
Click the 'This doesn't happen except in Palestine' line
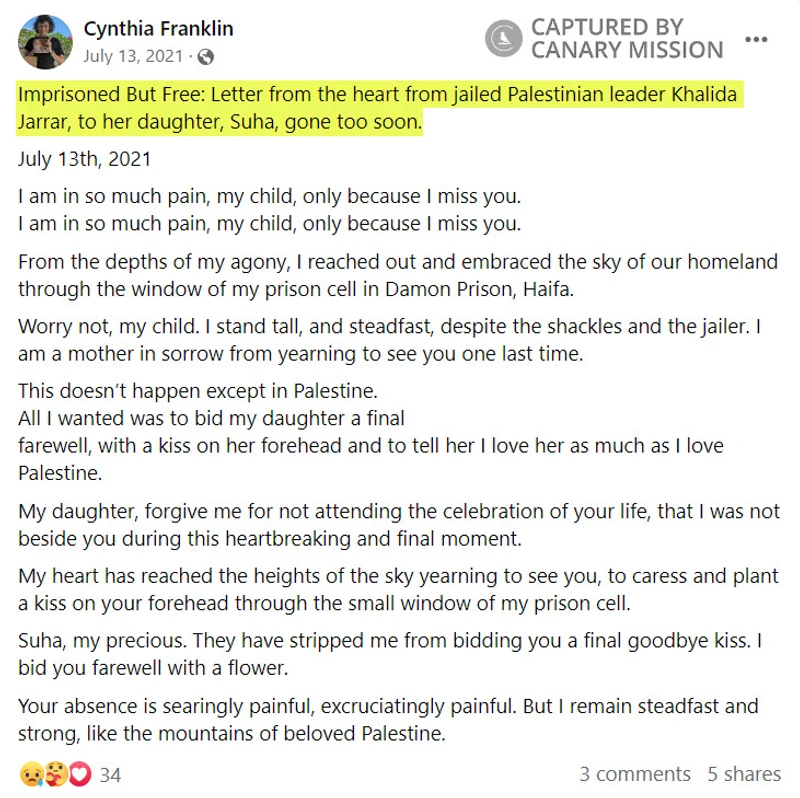pos(198,391)
